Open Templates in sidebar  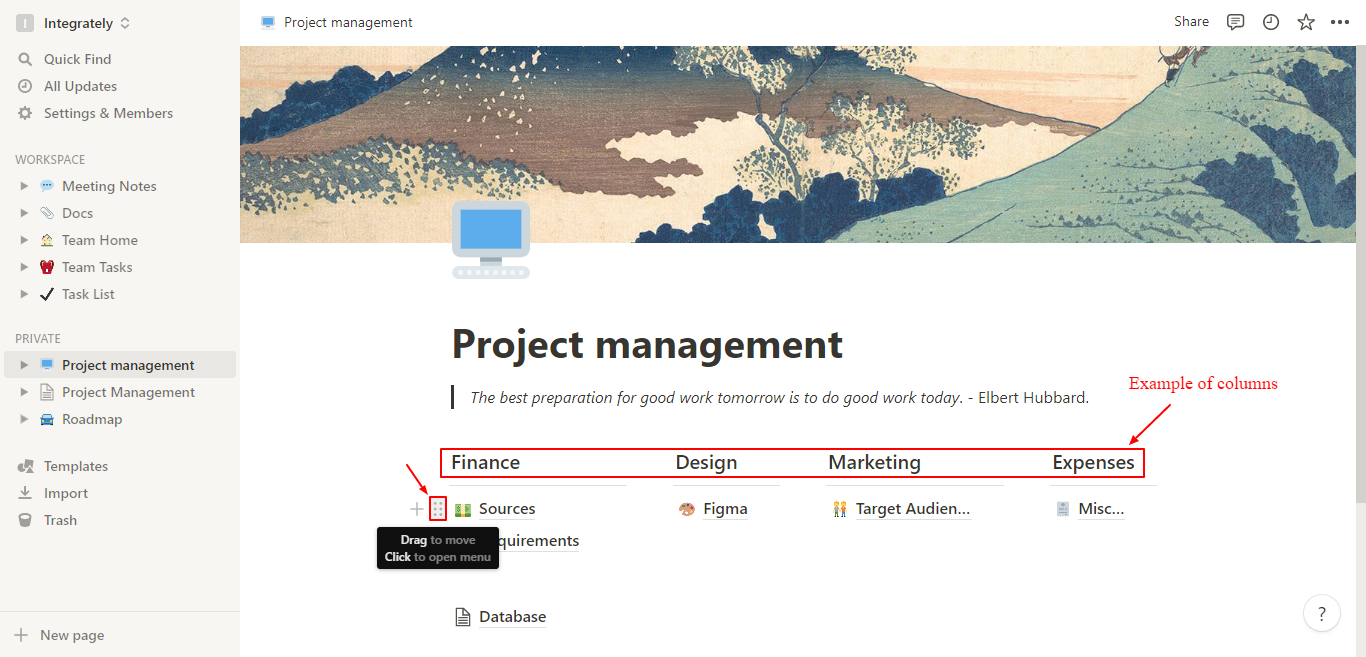tap(76, 466)
